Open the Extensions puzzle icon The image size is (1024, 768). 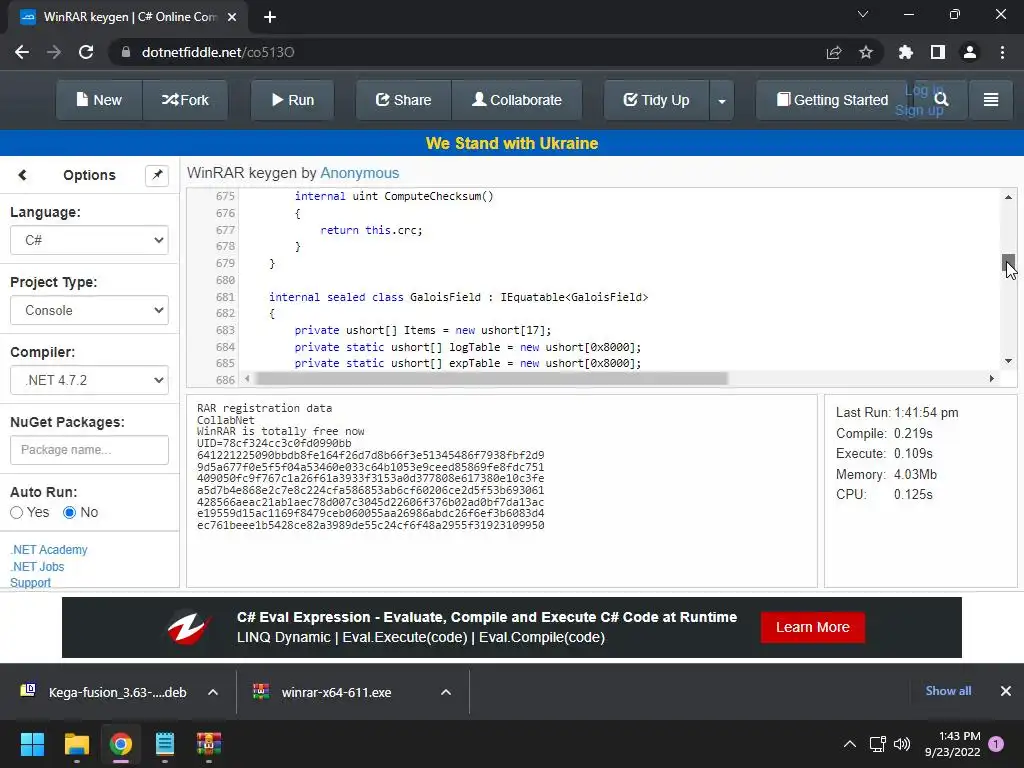[x=906, y=52]
